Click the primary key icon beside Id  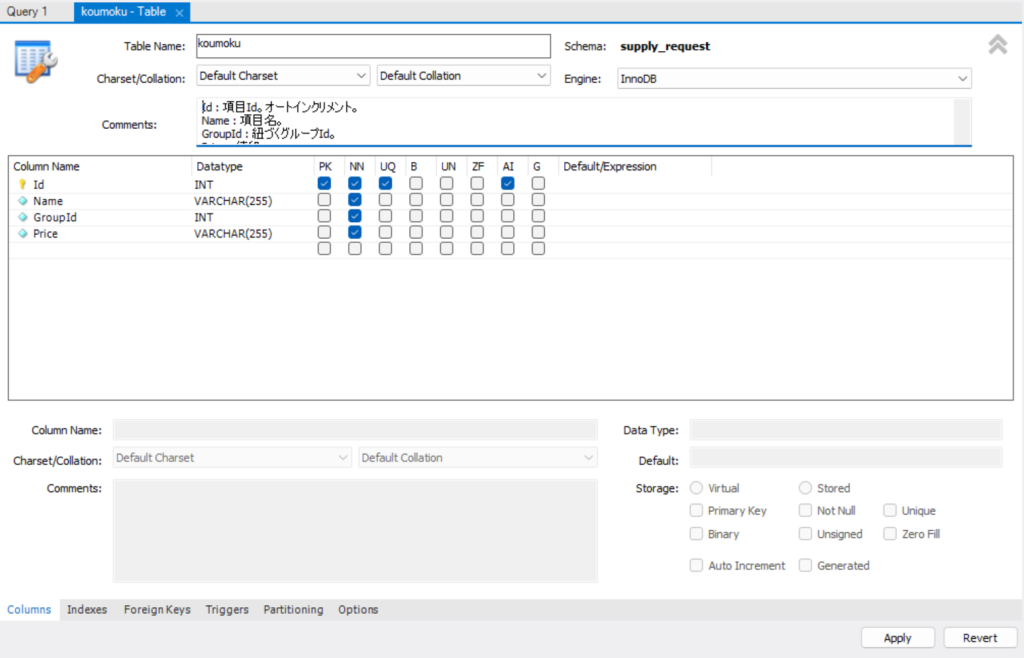[x=23, y=185]
